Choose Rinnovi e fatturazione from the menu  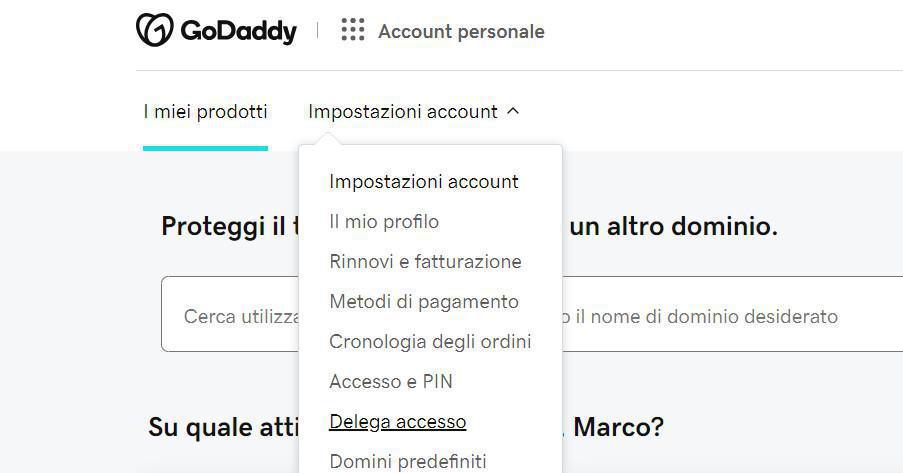point(425,262)
